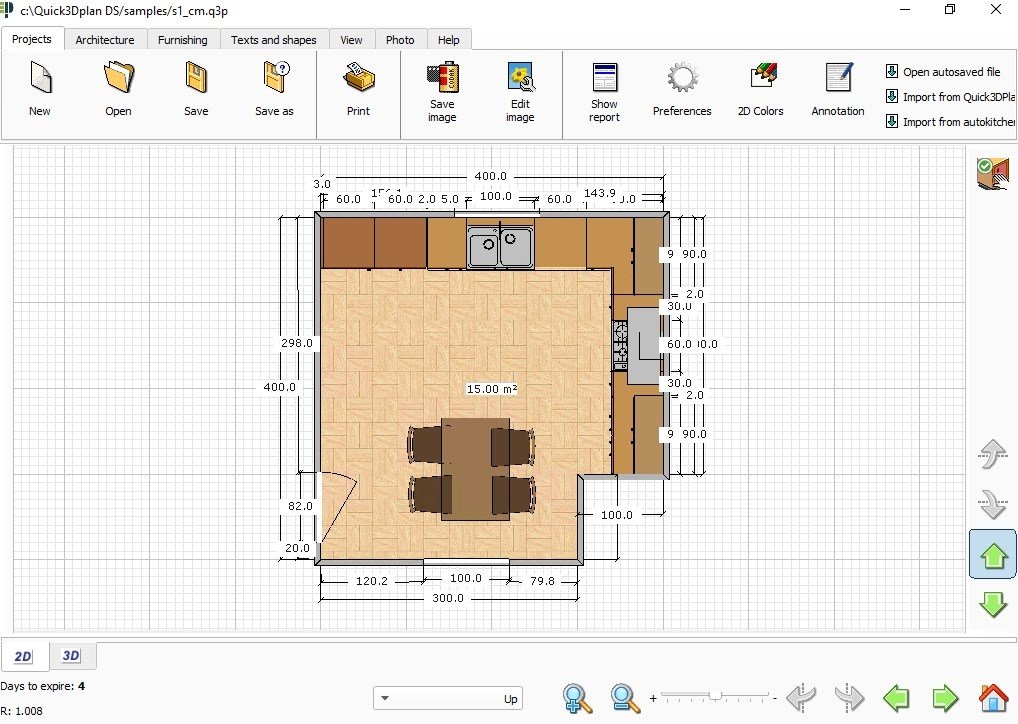
Task: Click the zoom out magnifier icon
Action: coord(625,698)
